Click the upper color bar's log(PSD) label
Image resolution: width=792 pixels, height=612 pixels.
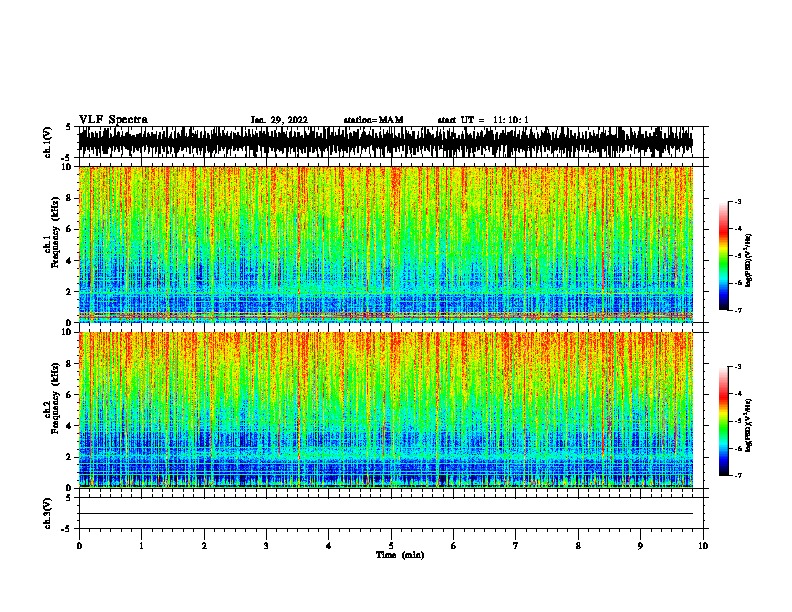pos(748,260)
